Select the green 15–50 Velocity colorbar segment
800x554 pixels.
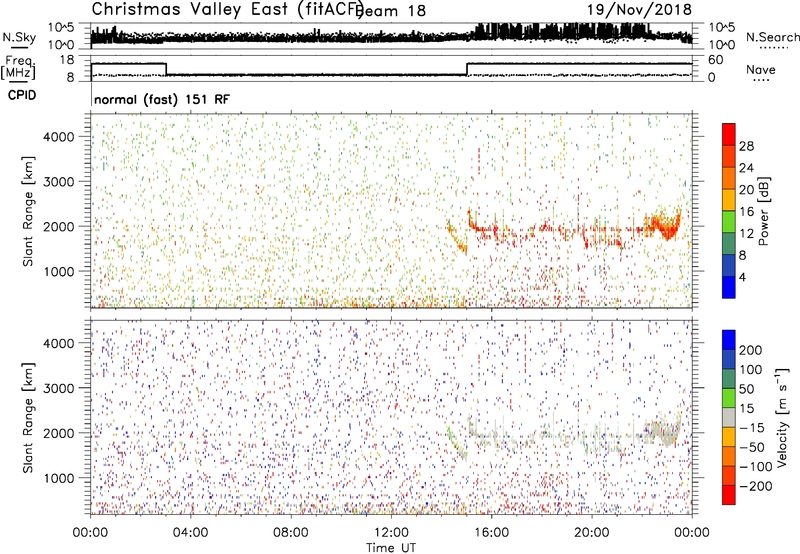click(x=729, y=398)
